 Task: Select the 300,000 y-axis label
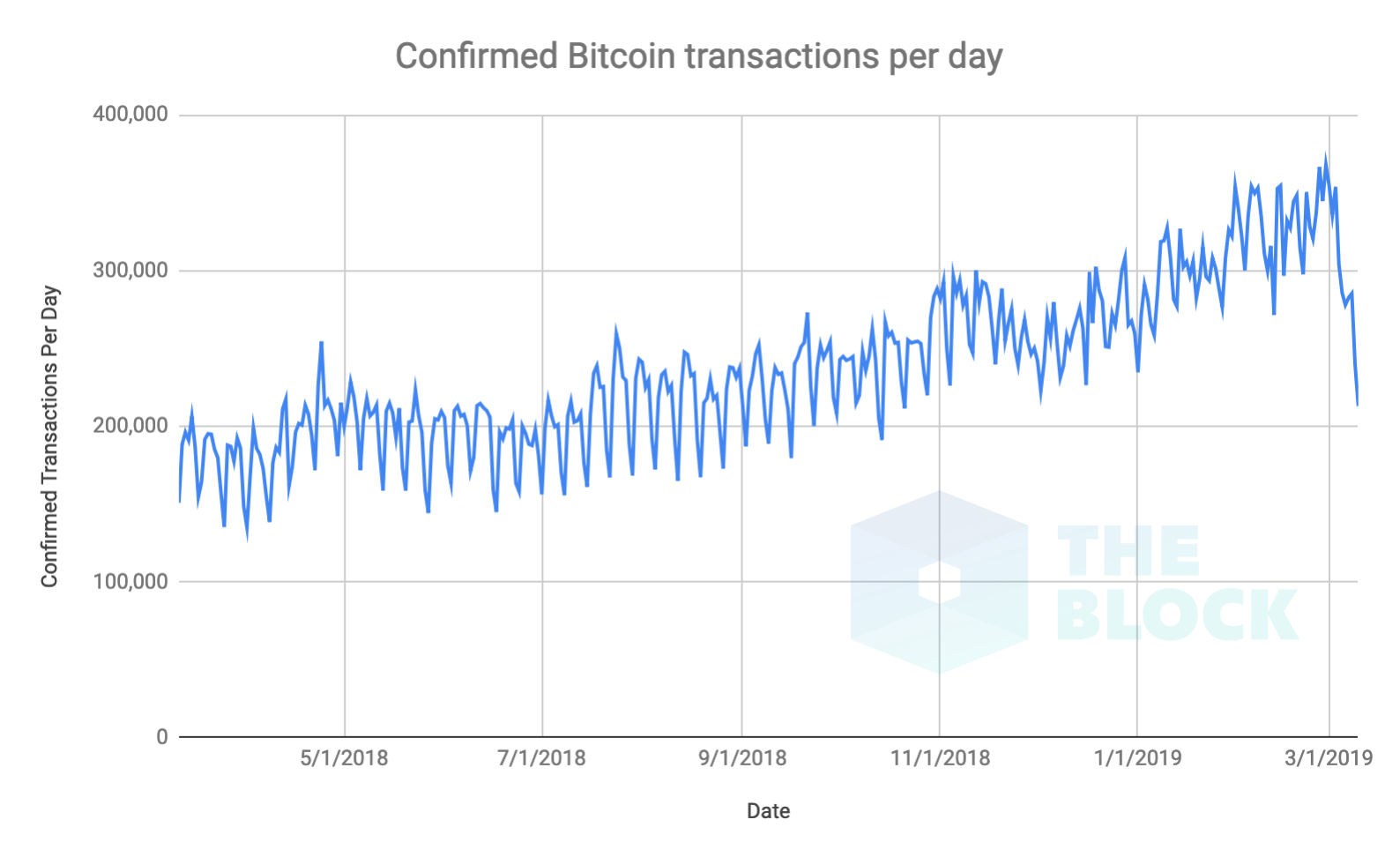tap(130, 271)
